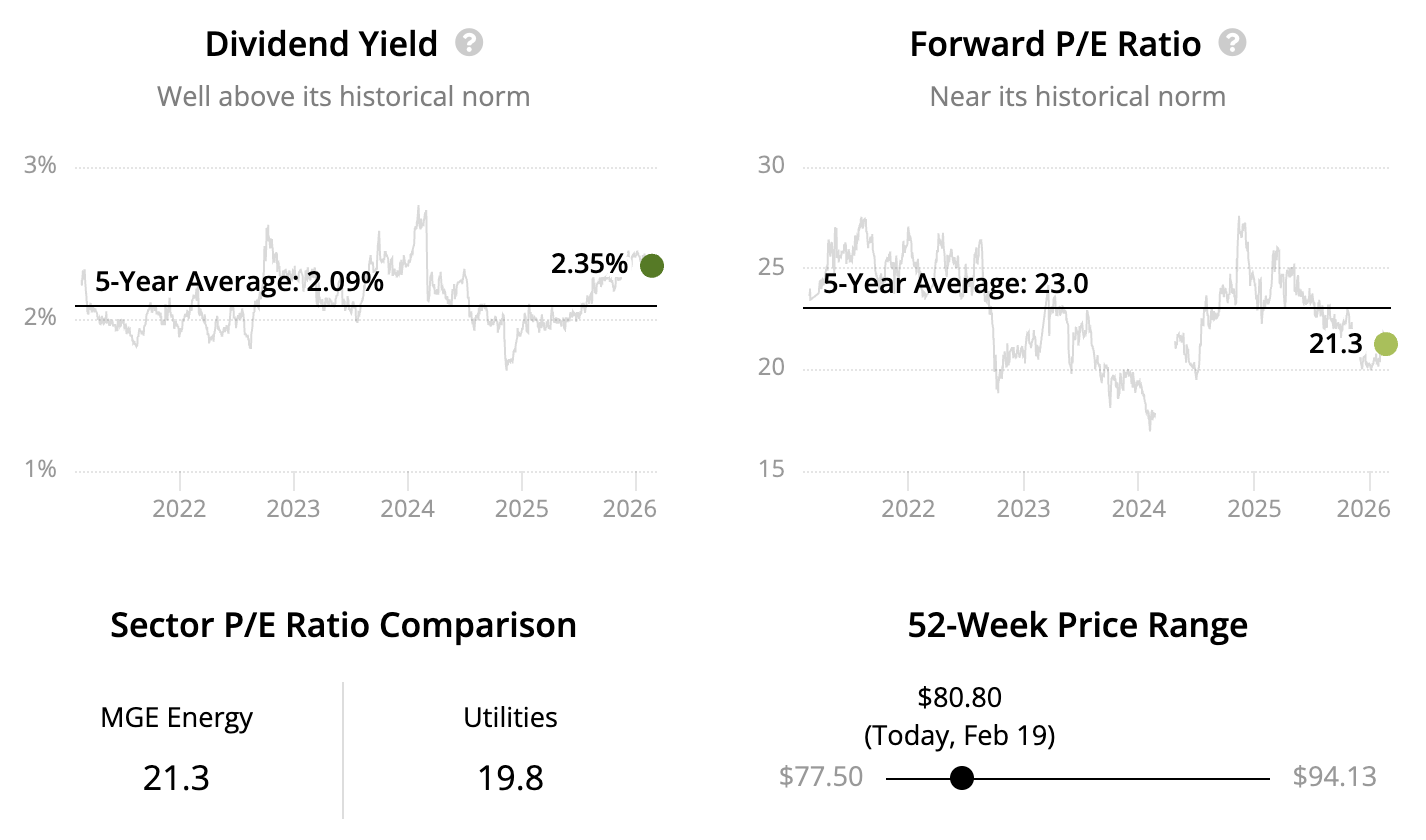The image size is (1426, 840).
Task: Click the MGE Energy label
Action: (x=177, y=718)
